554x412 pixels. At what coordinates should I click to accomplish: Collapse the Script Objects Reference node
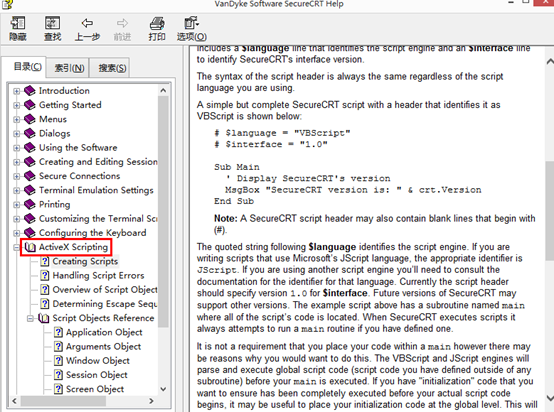(x=30, y=318)
